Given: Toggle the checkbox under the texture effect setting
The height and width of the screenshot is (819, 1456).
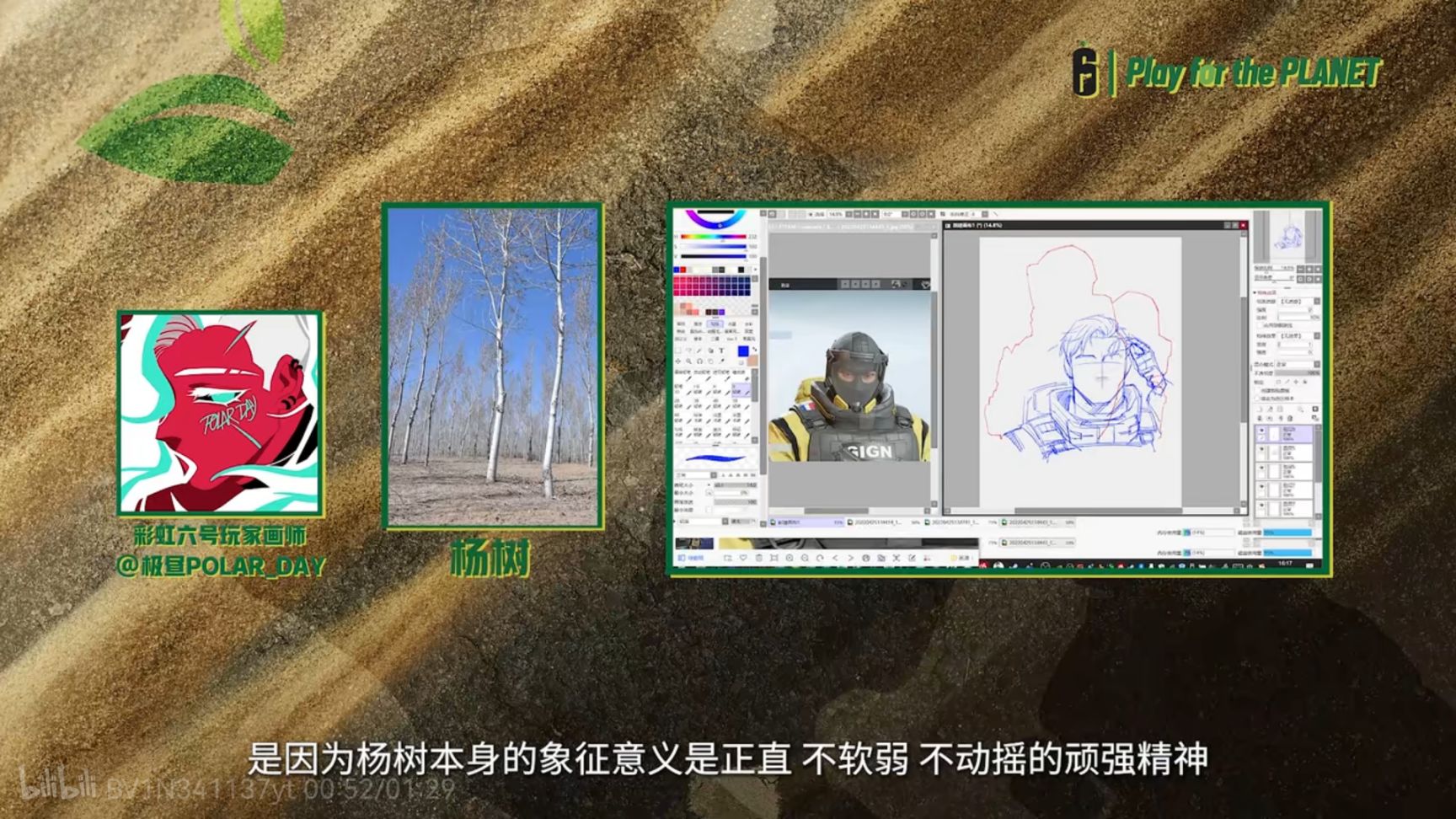Looking at the screenshot, I should pos(1259,325).
